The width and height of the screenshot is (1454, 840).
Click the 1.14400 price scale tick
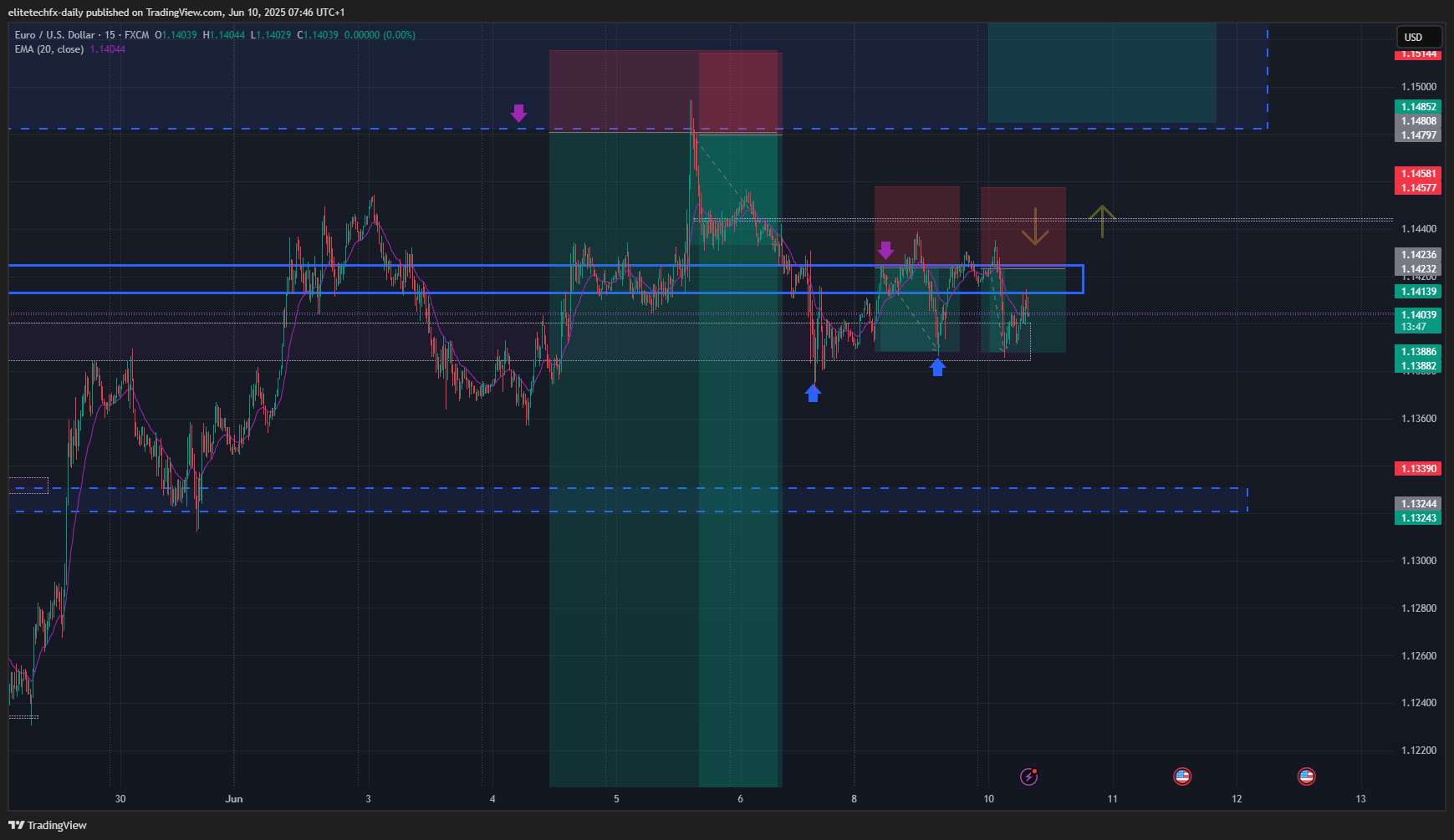click(x=1419, y=229)
